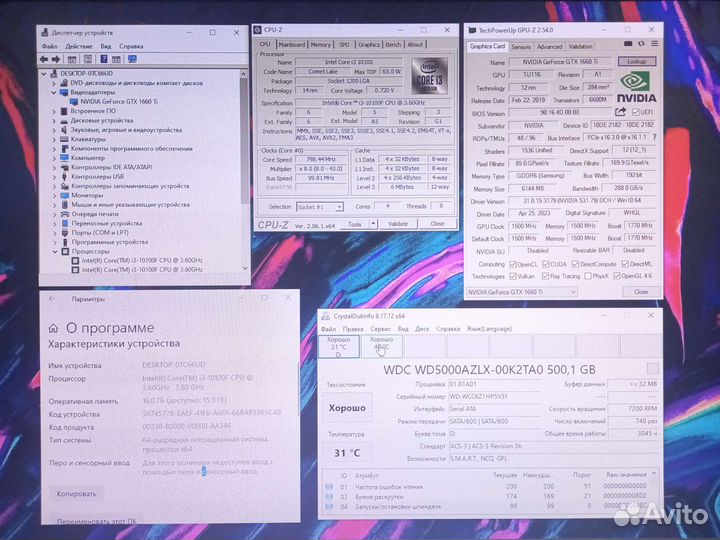Screen dimensions: 720x540
Task: Expand the Дисковые устройства node
Action: (54, 120)
